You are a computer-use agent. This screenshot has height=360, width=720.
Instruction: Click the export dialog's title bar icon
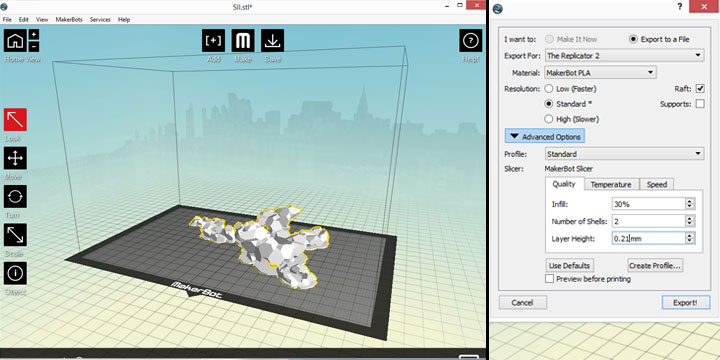(x=497, y=9)
